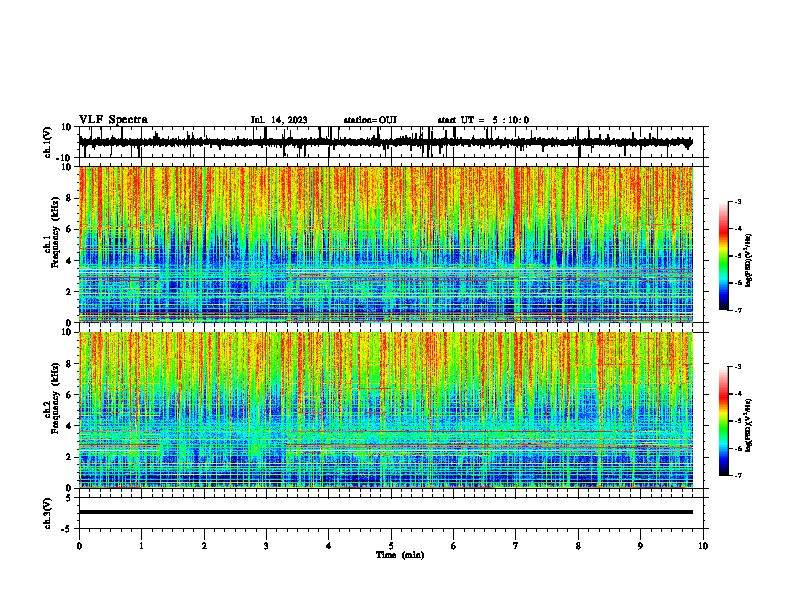Click the "5" tick on ch.3(V) axis
Image resolution: width=792 pixels, height=612 pixels.
(69, 498)
